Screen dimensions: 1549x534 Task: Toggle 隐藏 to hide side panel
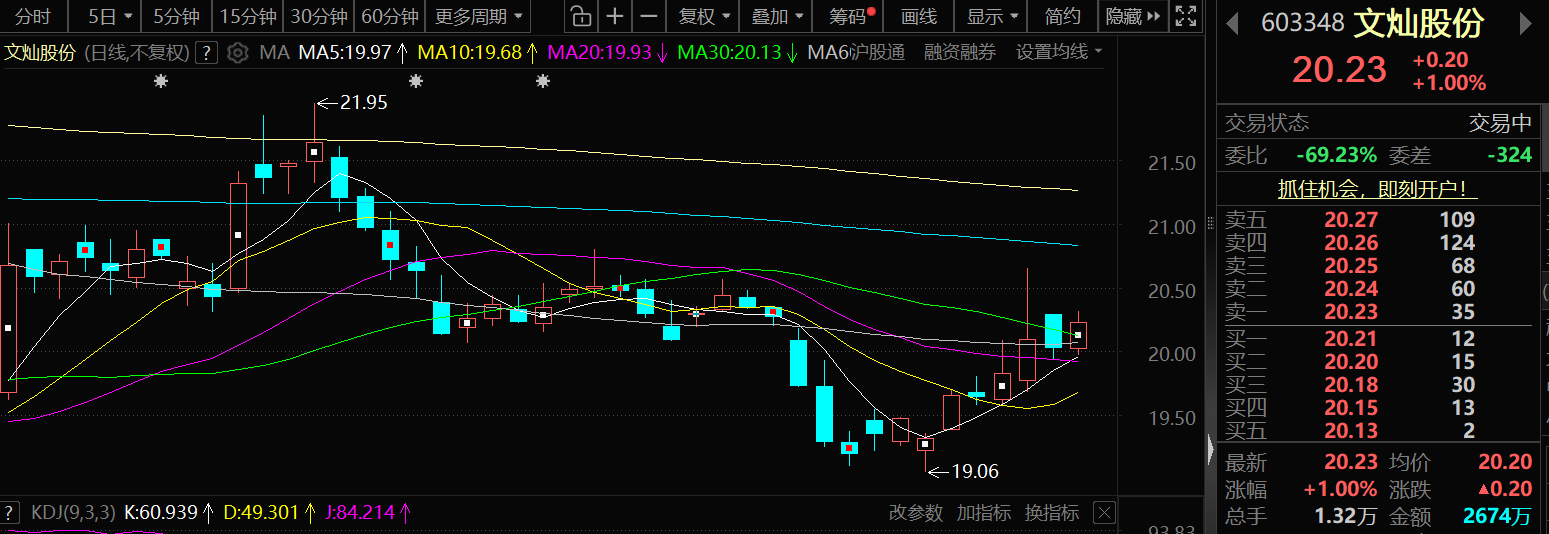tap(1133, 16)
